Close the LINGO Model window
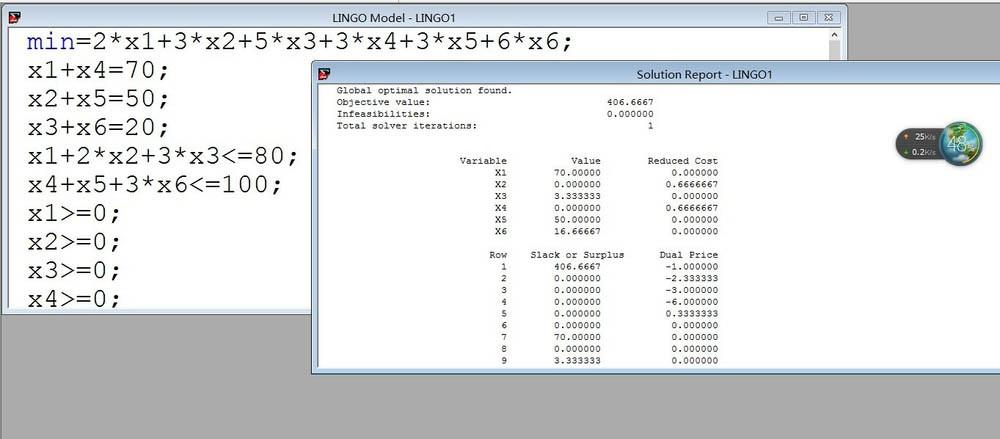 pos(828,17)
